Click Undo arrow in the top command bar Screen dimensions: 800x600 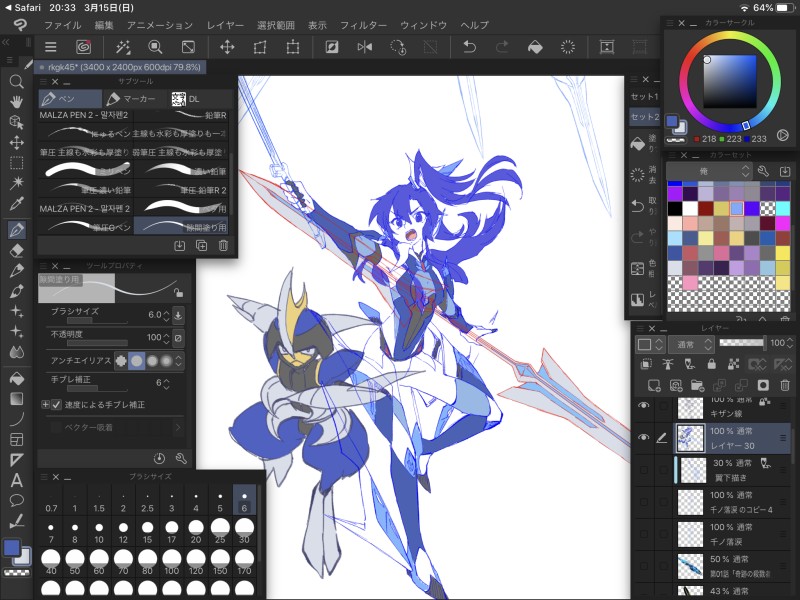(x=469, y=47)
